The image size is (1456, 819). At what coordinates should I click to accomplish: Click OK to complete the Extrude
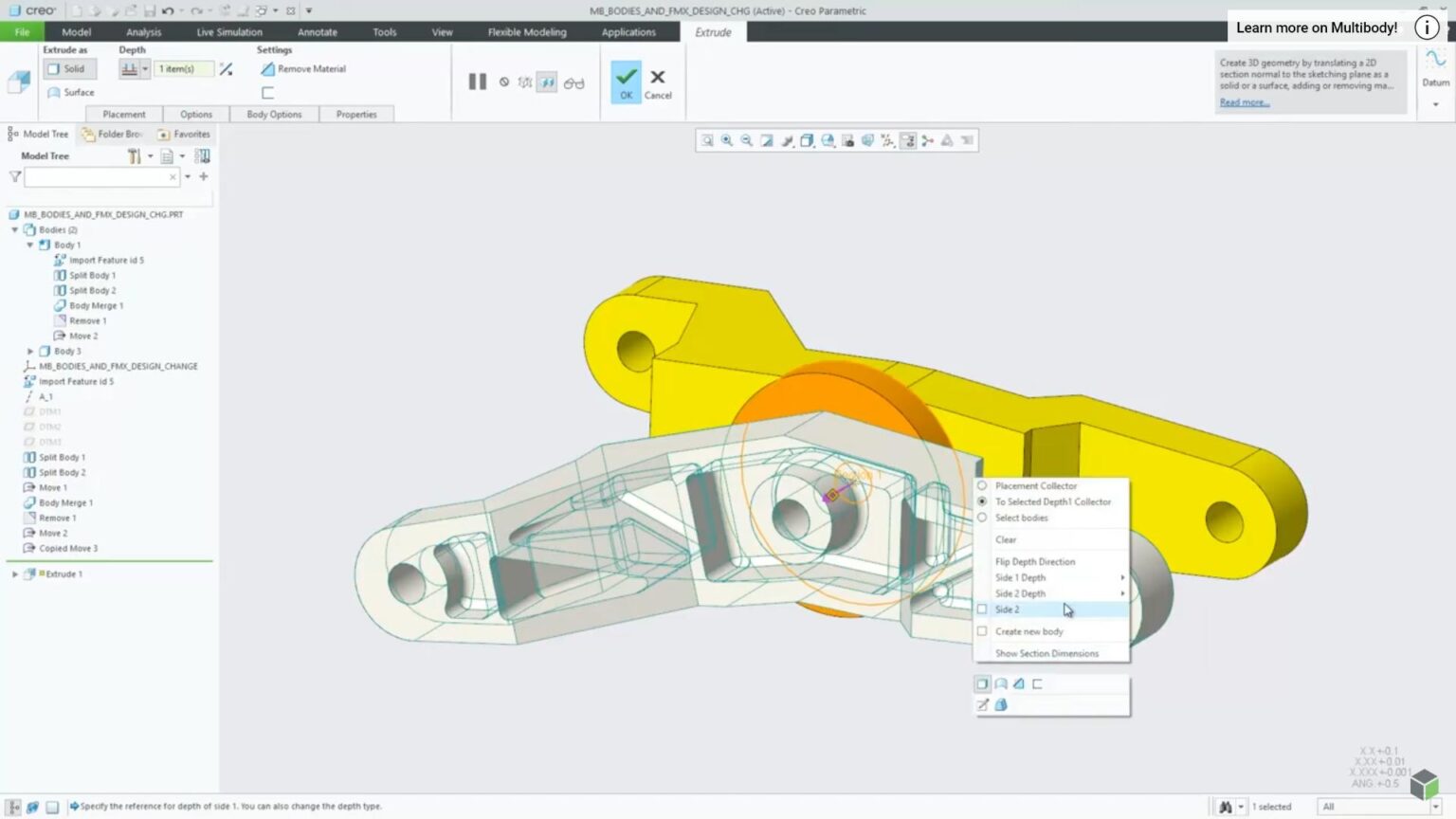point(626,82)
